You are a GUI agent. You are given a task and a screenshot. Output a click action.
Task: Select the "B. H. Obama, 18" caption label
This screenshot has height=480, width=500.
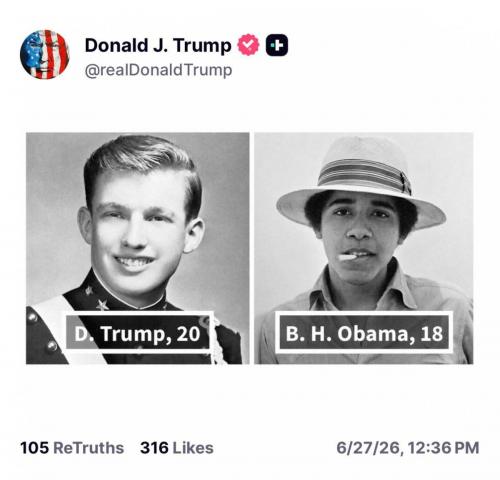[364, 333]
